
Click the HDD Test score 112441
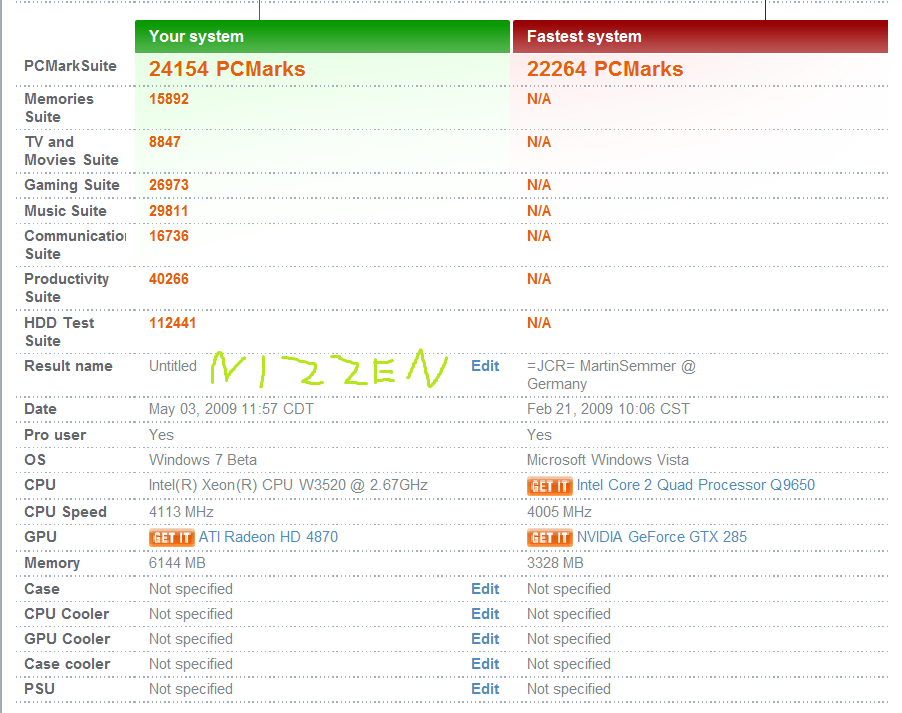click(x=173, y=323)
